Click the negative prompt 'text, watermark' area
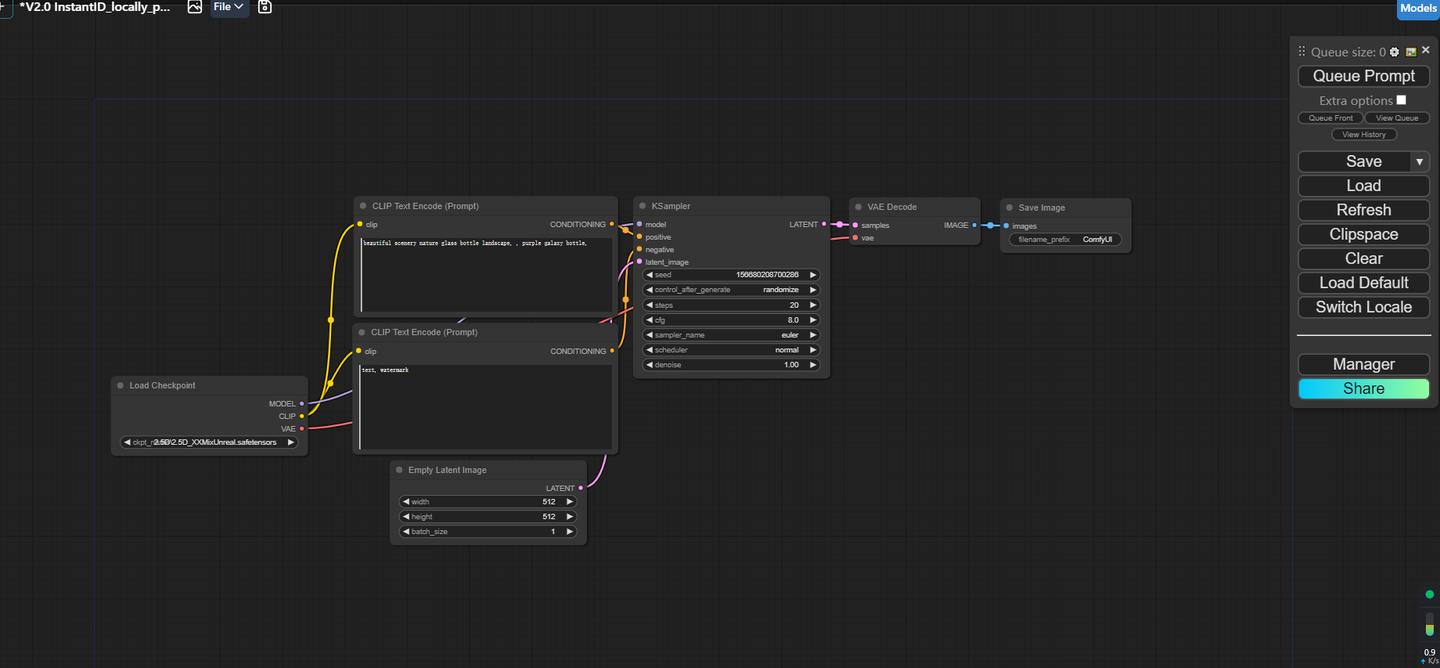This screenshot has width=1440, height=668. (485, 407)
